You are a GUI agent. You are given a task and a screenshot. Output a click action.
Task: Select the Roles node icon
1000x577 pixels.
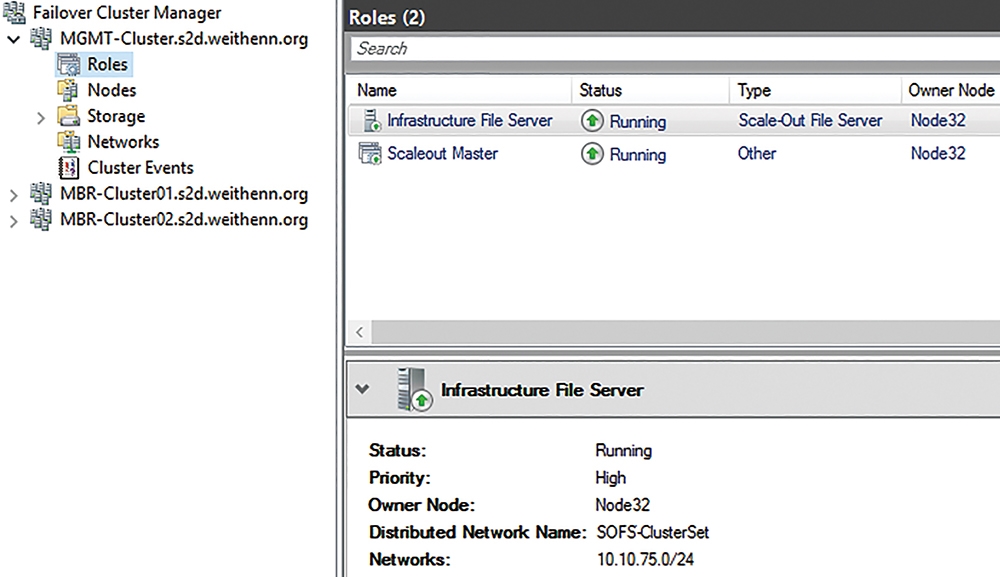click(x=69, y=64)
